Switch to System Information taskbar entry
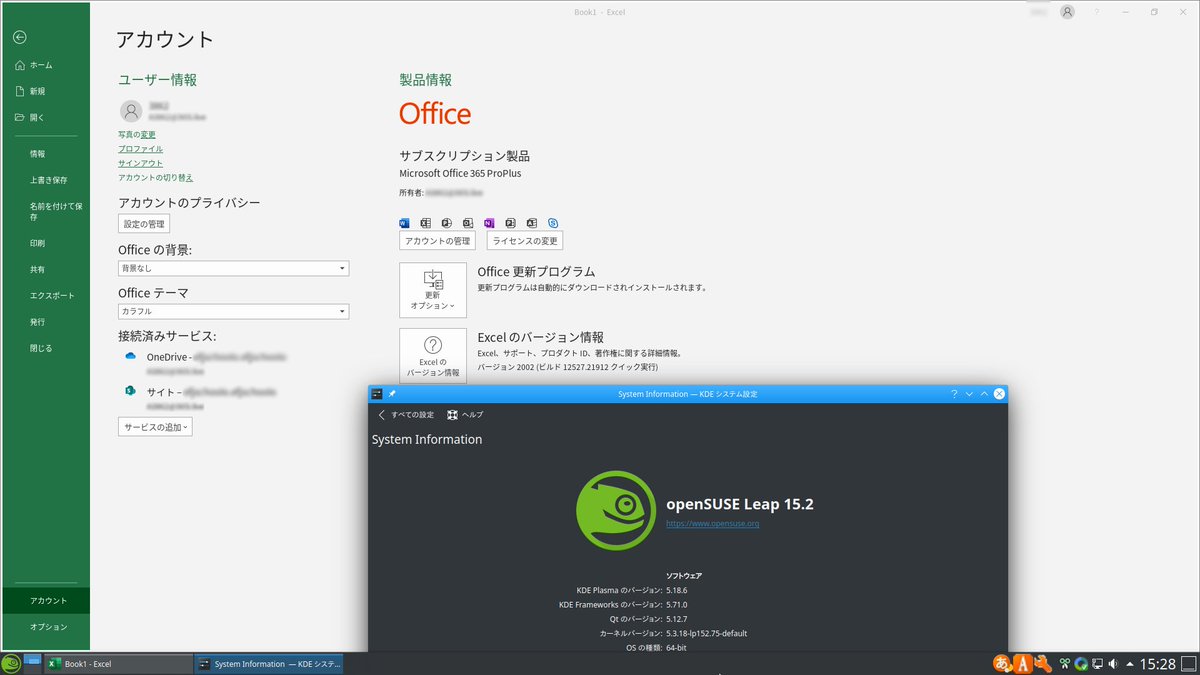 coord(269,664)
